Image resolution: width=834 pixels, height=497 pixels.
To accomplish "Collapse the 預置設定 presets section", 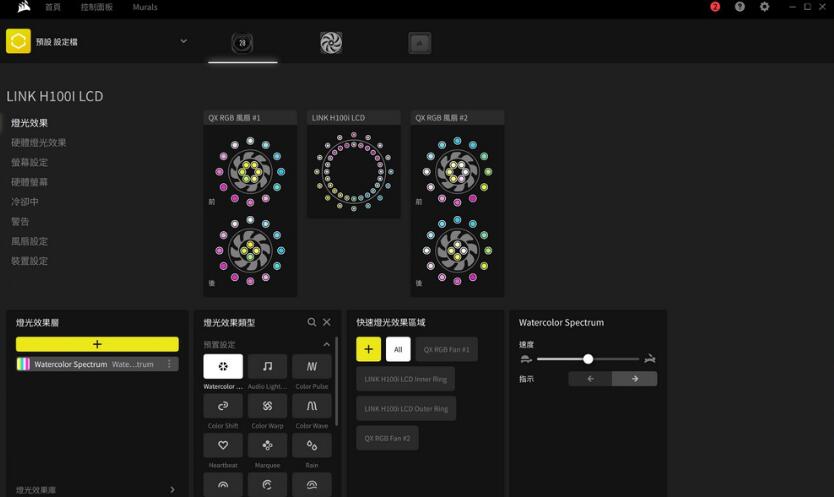I will [326, 344].
